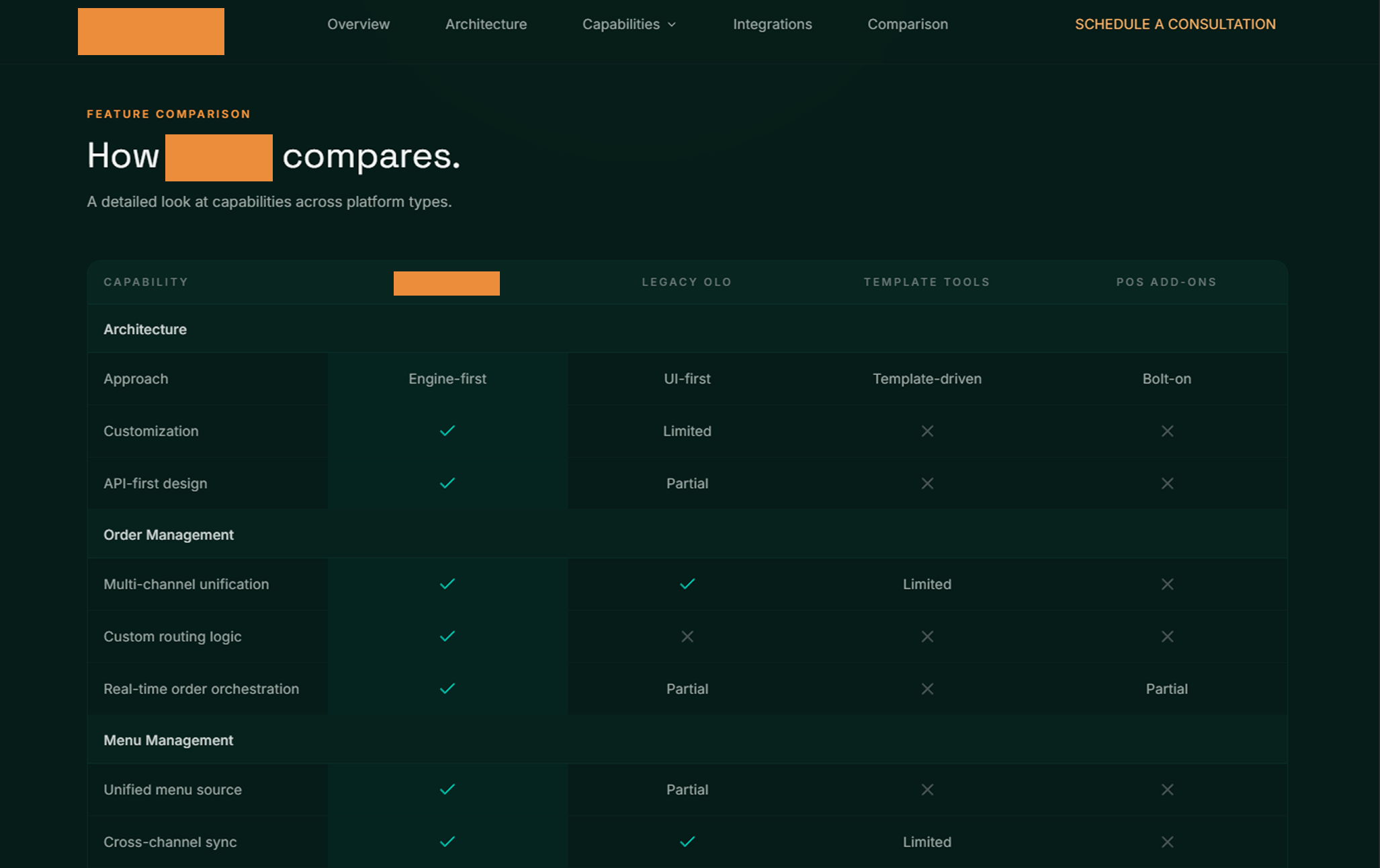Click Schedule a Consultation link

[1174, 24]
